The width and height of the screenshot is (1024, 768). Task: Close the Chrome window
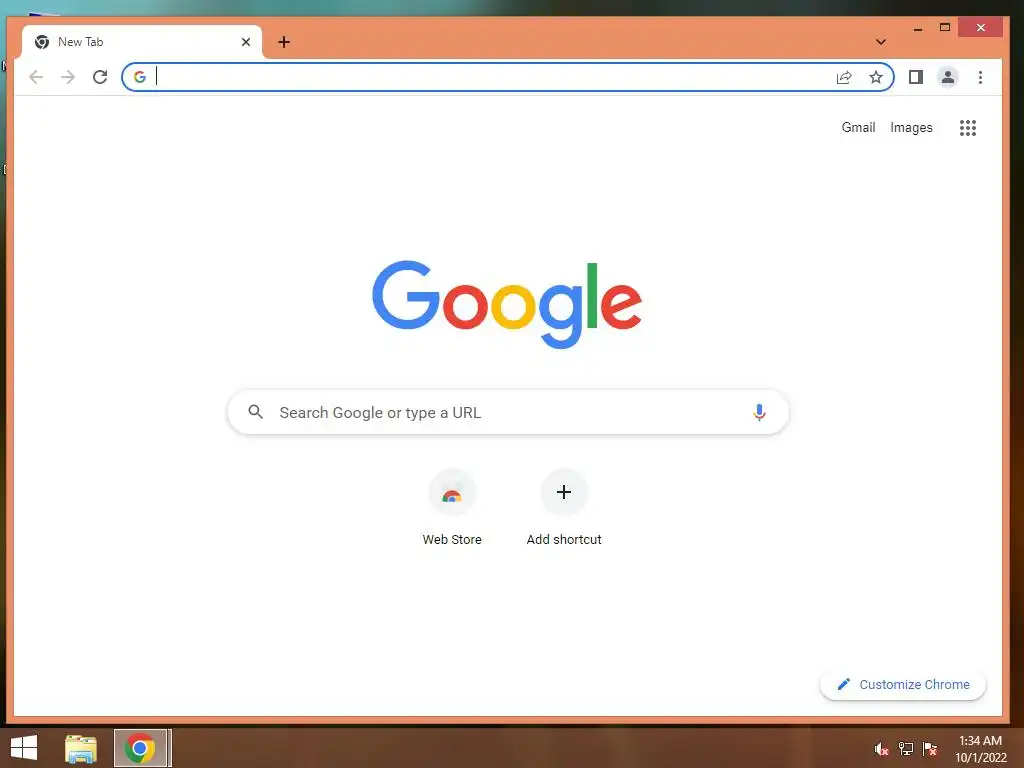tap(980, 27)
